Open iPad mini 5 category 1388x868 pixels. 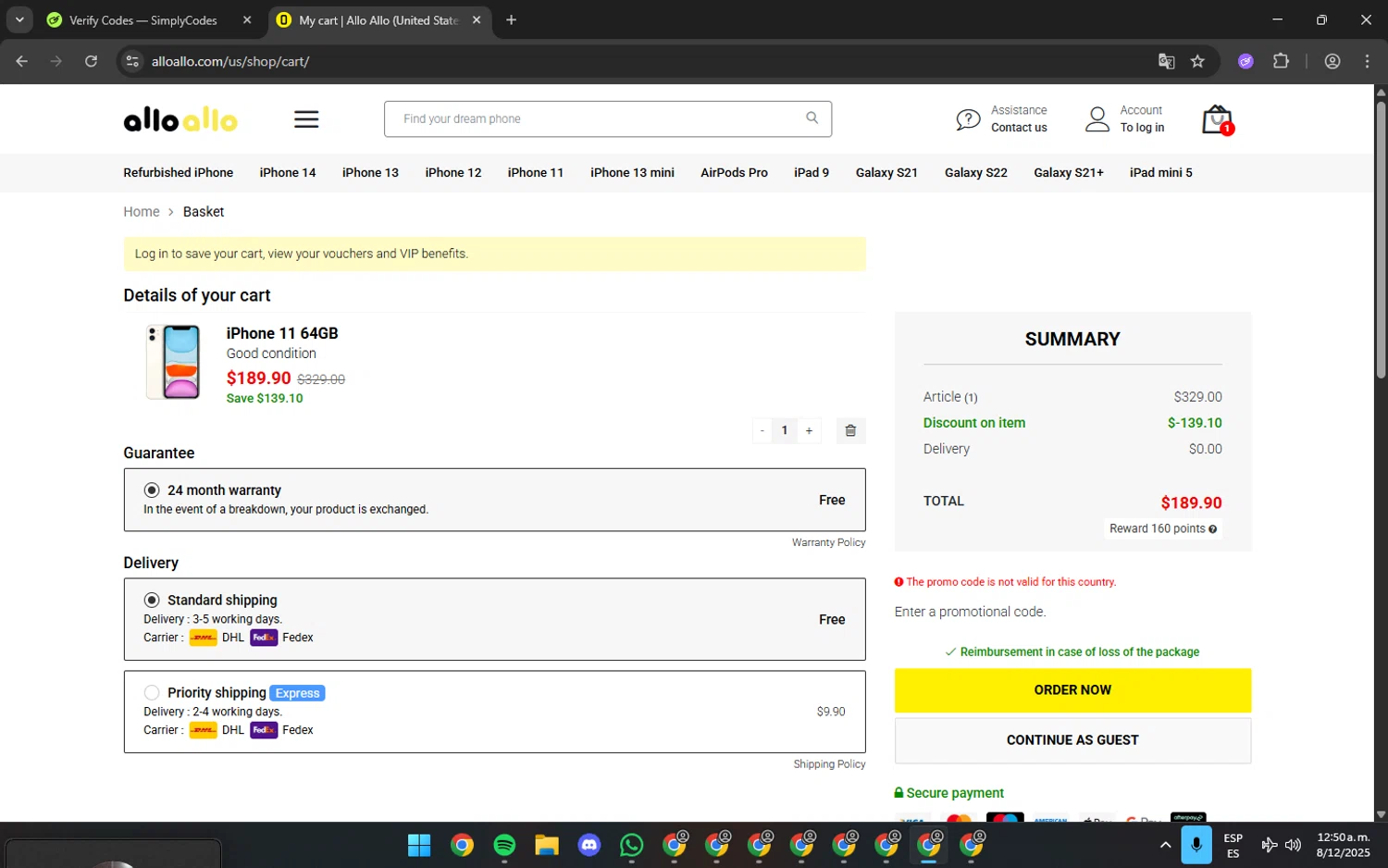pos(1161,173)
